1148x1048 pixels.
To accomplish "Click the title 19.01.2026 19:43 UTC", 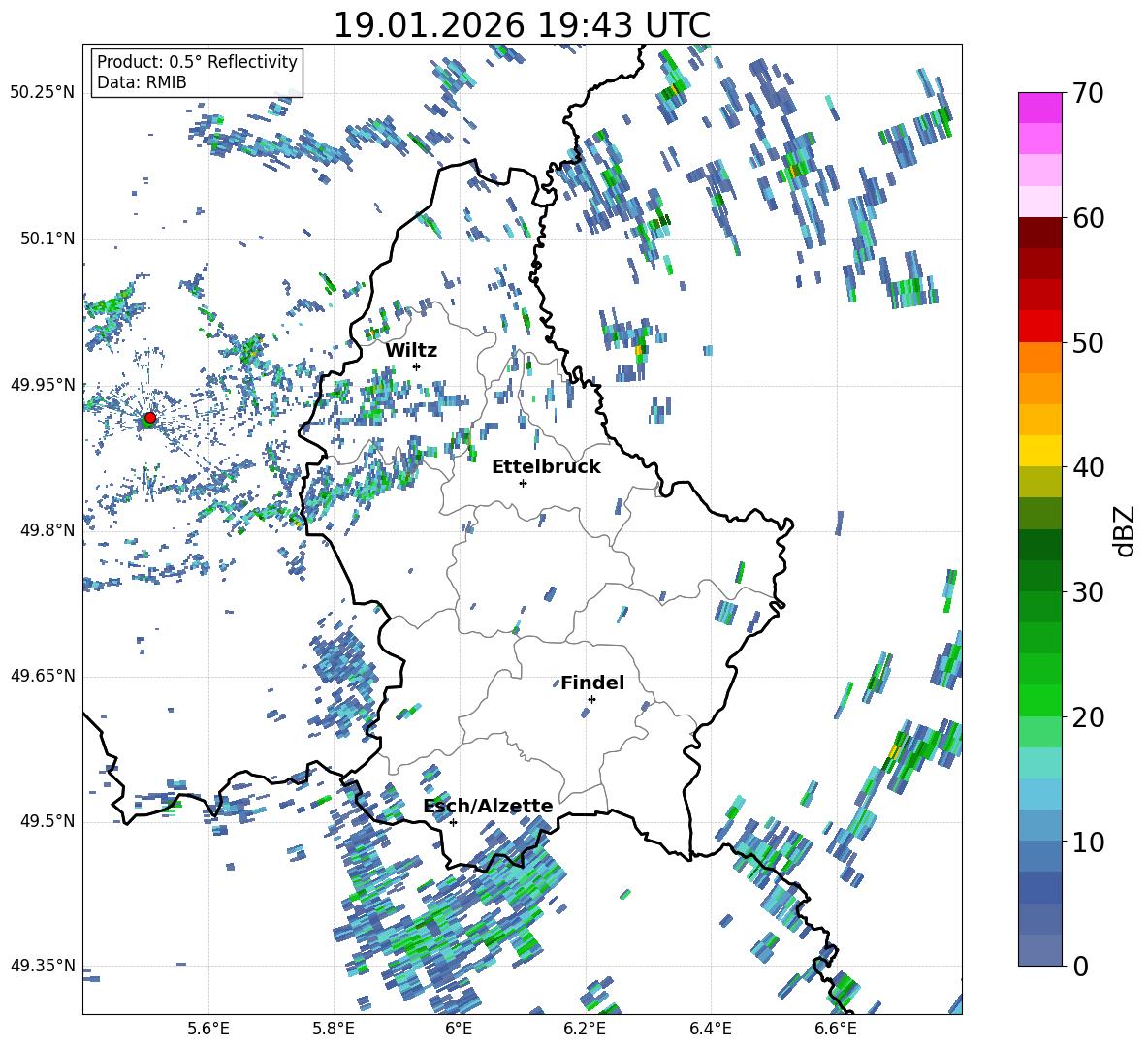I will coord(522,25).
